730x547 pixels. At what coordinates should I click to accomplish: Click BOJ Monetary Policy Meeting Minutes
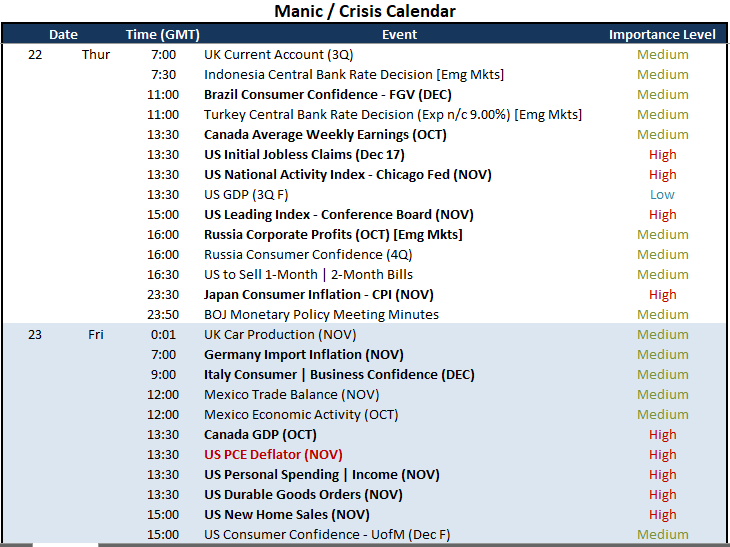pos(321,315)
